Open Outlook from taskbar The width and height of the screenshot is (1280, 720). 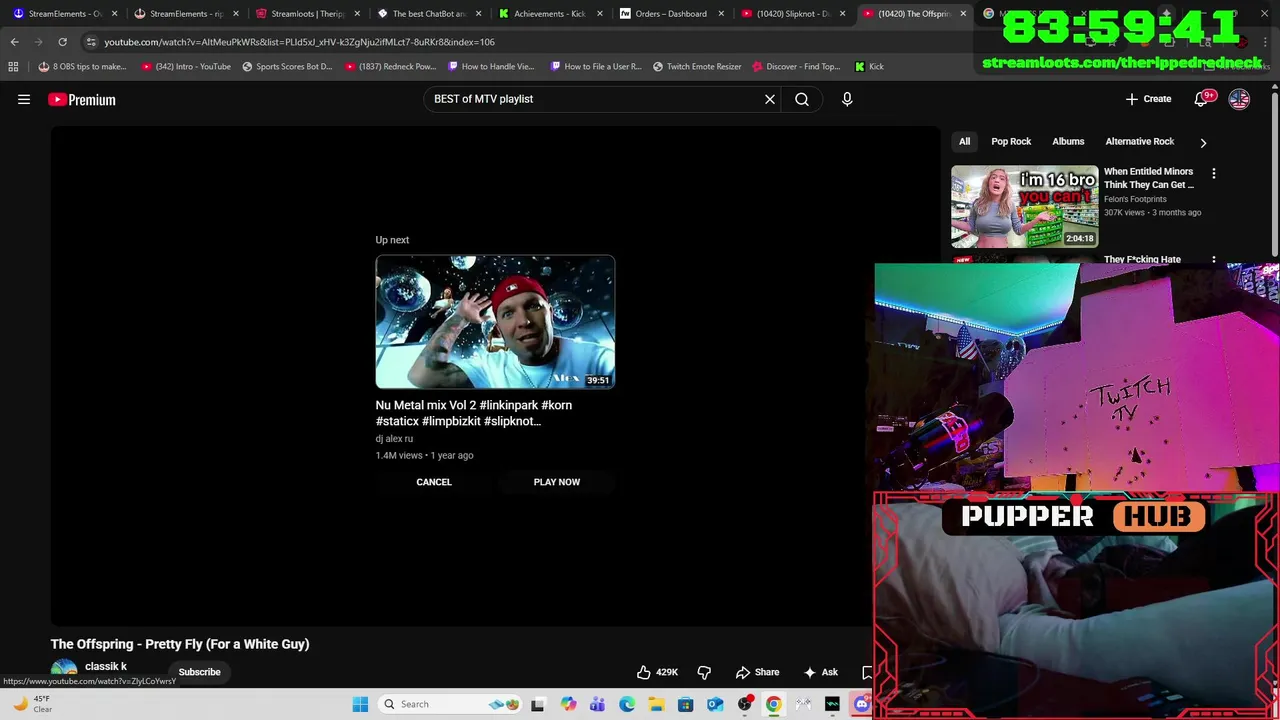click(x=715, y=704)
